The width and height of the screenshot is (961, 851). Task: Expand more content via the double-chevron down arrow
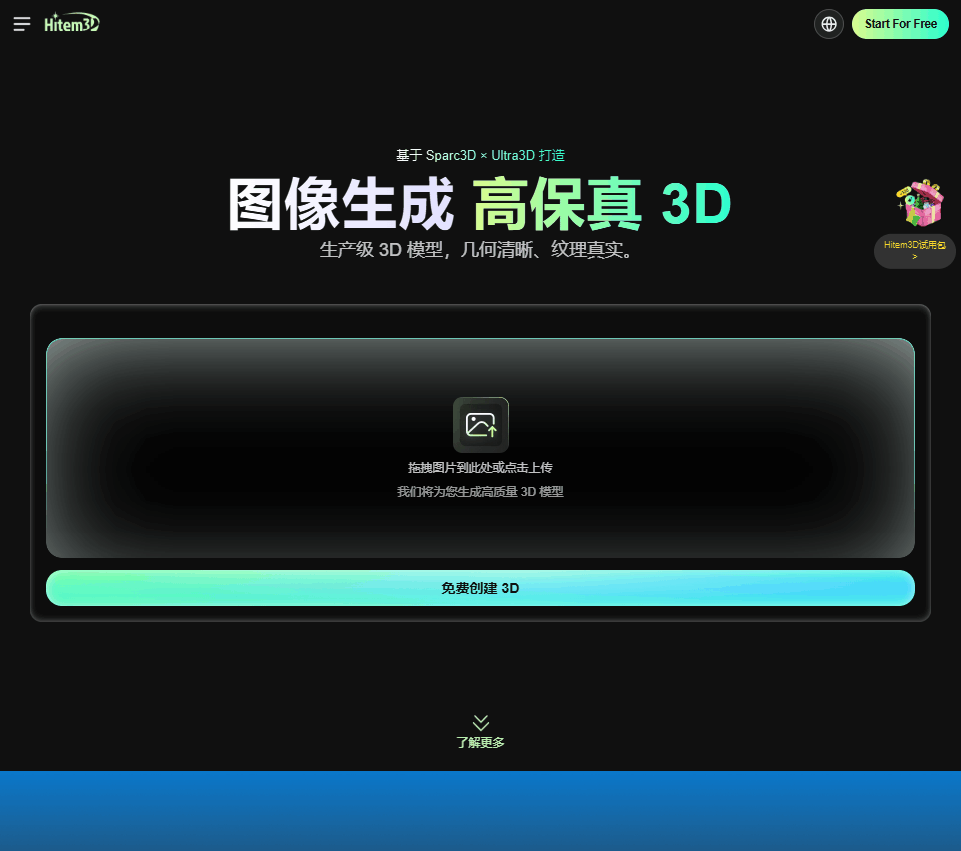pyautogui.click(x=480, y=722)
